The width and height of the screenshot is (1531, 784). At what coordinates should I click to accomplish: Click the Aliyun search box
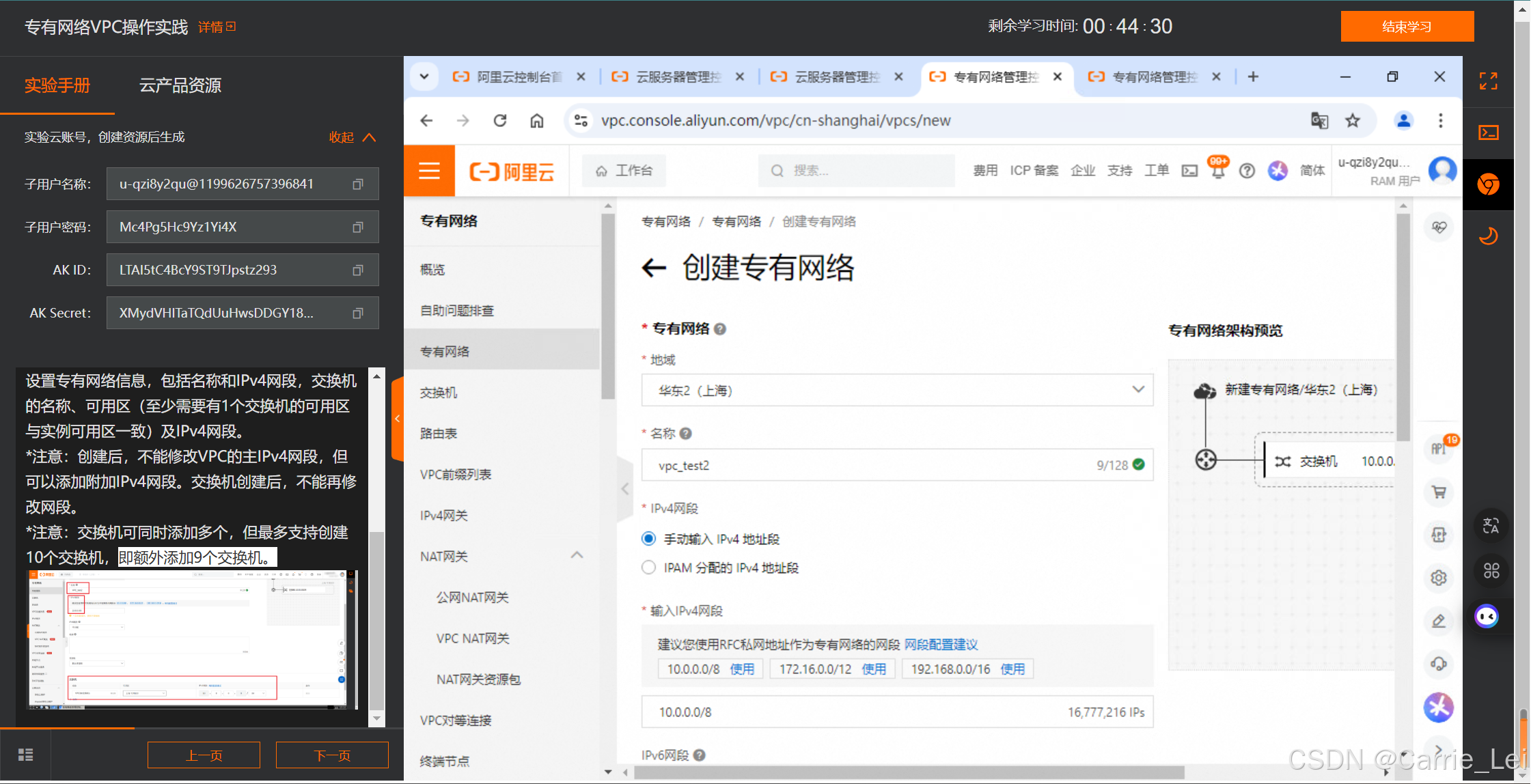[856, 171]
